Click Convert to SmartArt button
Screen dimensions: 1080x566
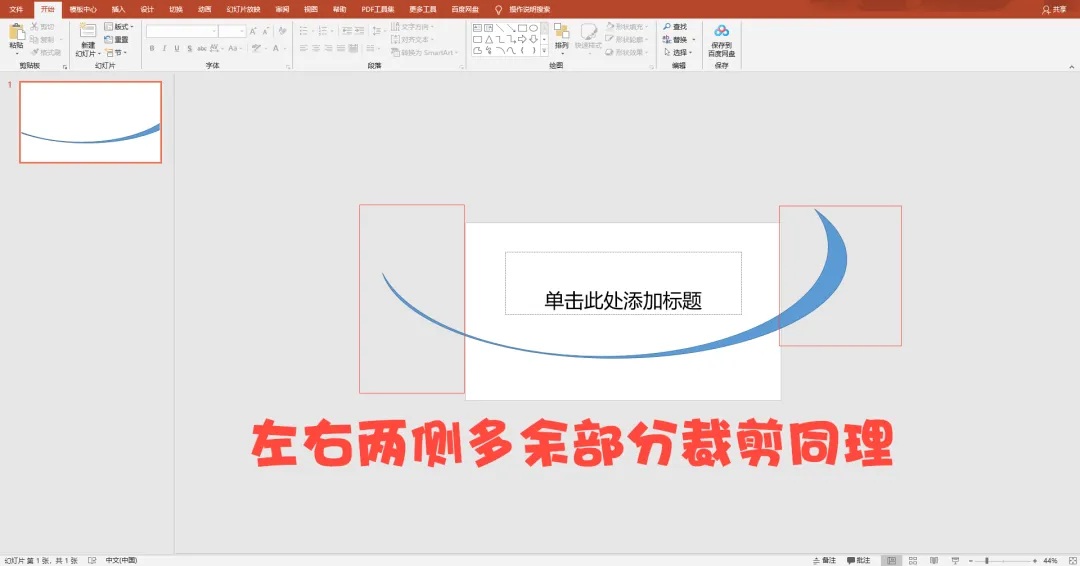point(424,52)
